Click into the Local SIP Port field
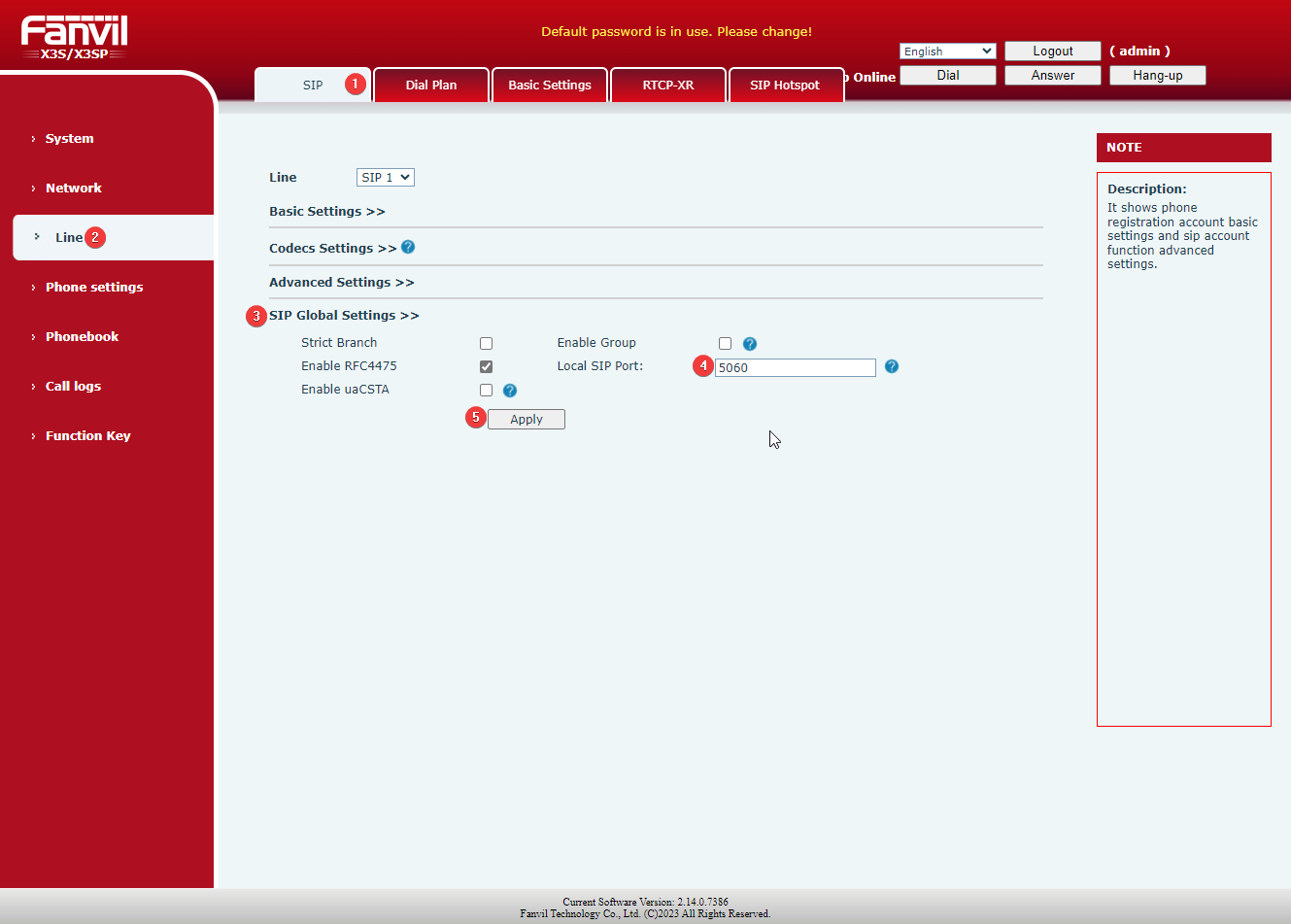1291x924 pixels. (795, 367)
